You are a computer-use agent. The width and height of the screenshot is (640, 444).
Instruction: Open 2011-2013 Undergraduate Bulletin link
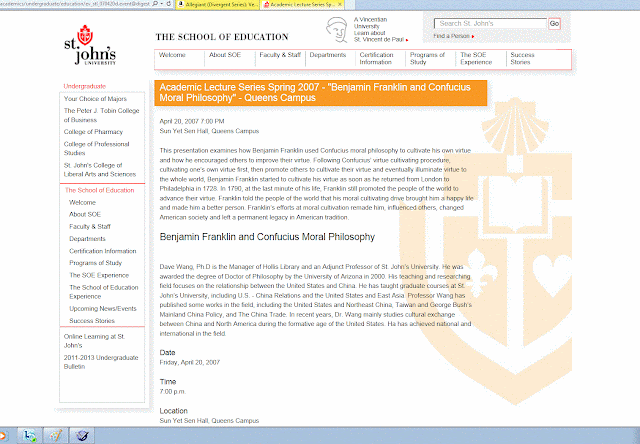101,362
